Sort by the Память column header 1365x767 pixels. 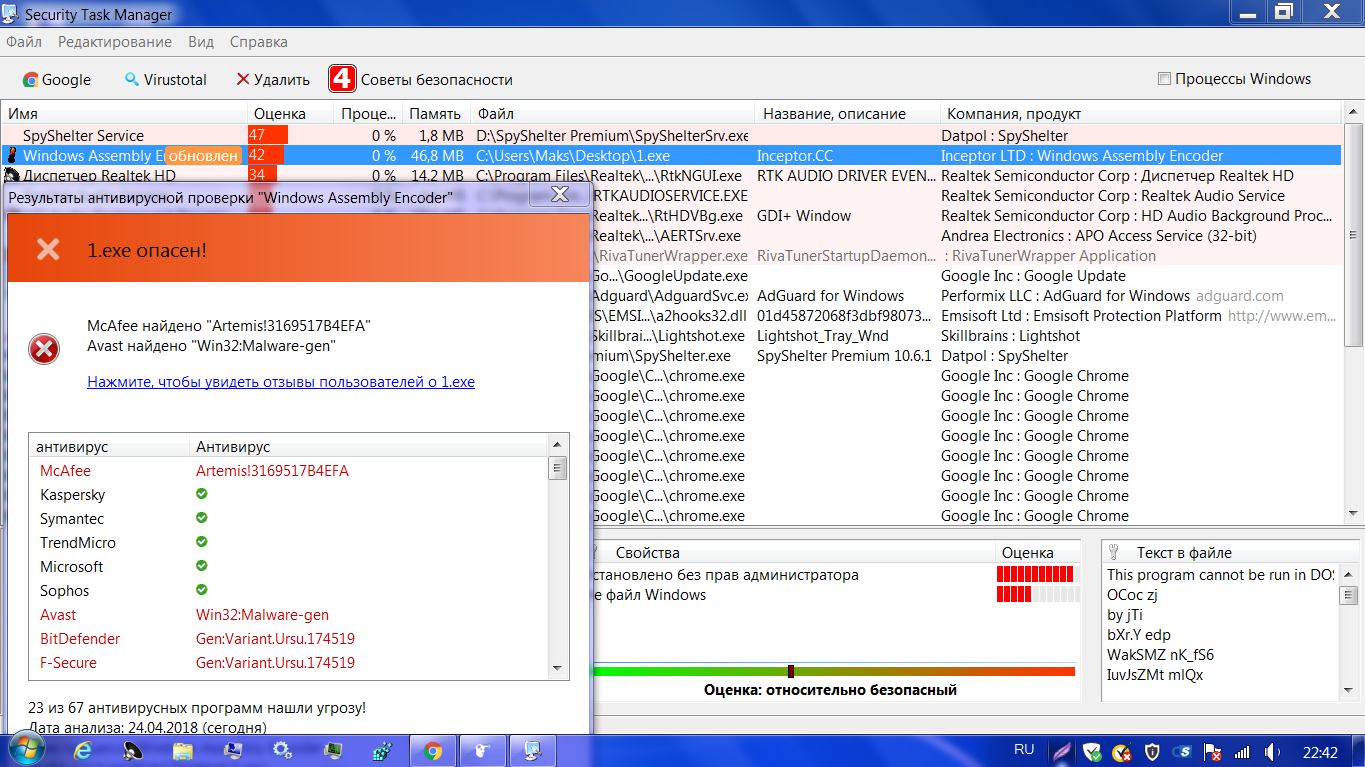pos(436,114)
